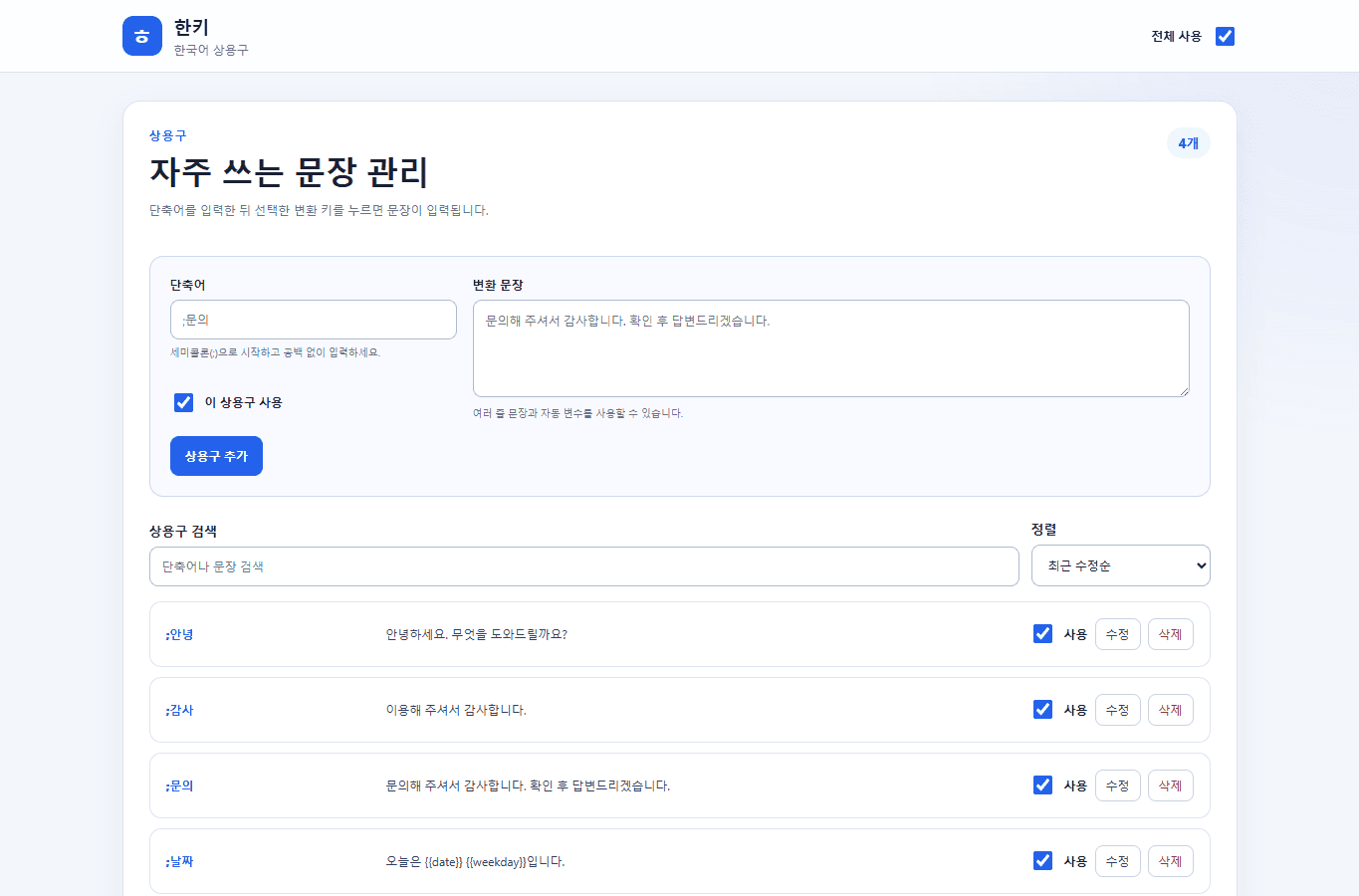Click the 상용구 추가 button
1359x896 pixels.
point(216,456)
